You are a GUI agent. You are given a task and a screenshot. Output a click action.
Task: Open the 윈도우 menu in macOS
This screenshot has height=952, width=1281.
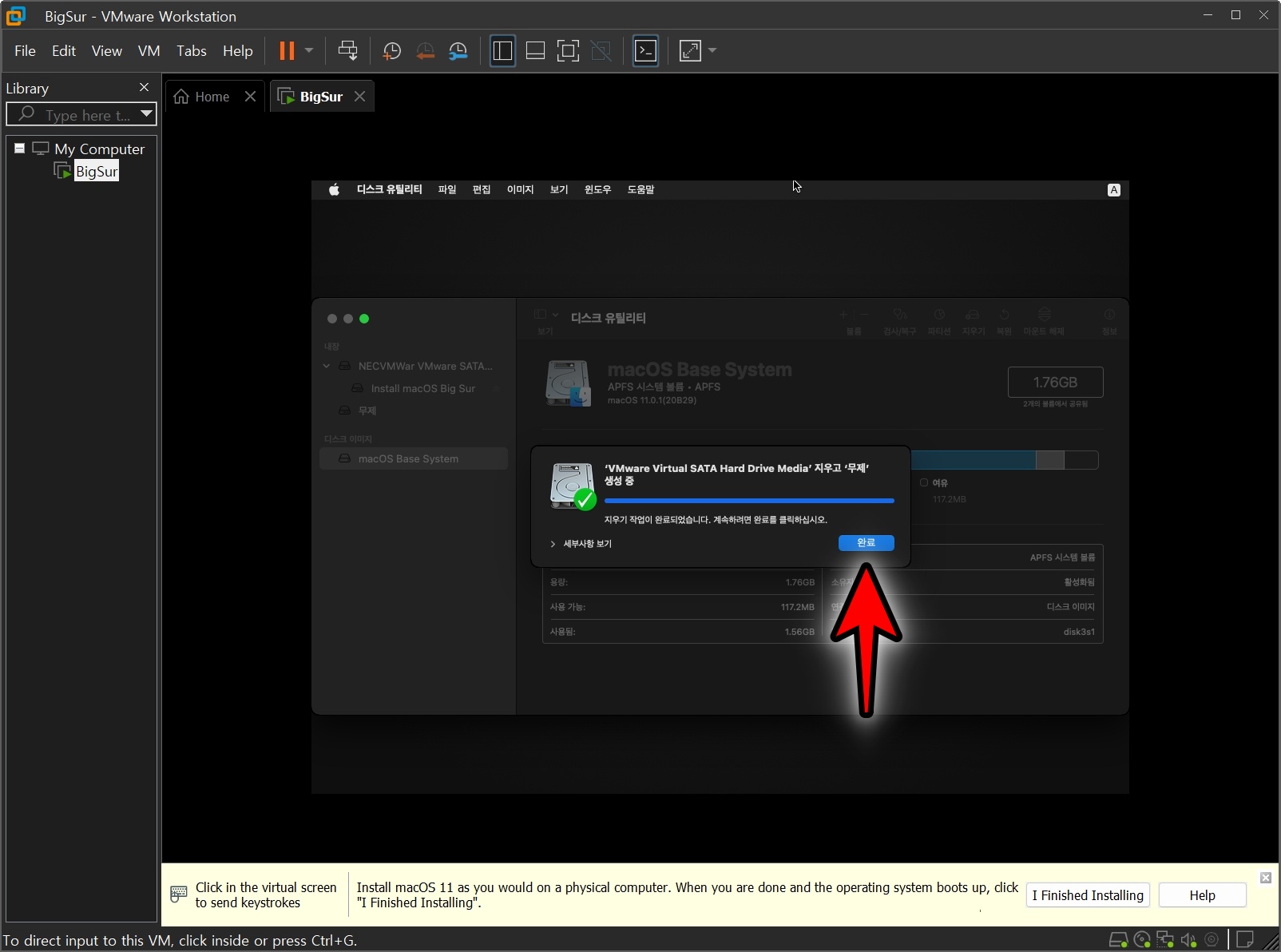click(x=597, y=190)
